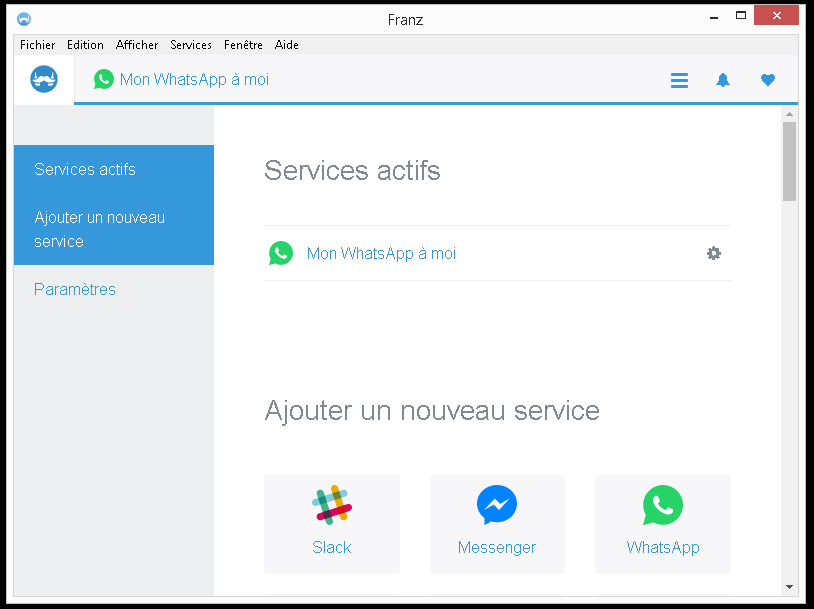This screenshot has height=609, width=814.
Task: Click the Franz mustache logo button
Action: click(44, 79)
